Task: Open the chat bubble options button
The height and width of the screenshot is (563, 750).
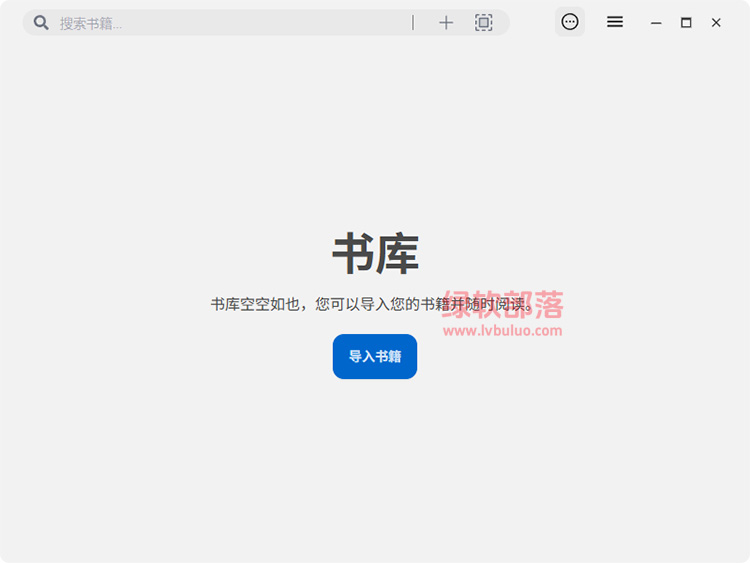Action: (570, 22)
